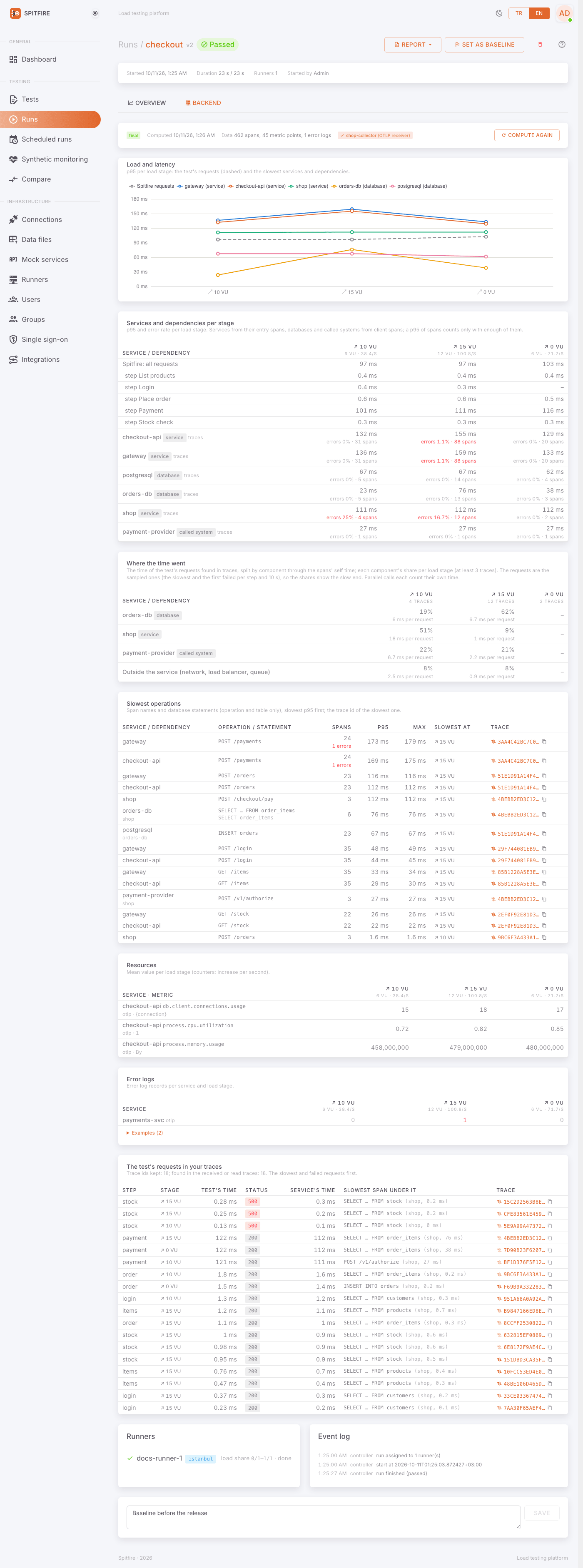Open Runs in the sidebar menu
This screenshot has height=1568, width=583.
50,119
